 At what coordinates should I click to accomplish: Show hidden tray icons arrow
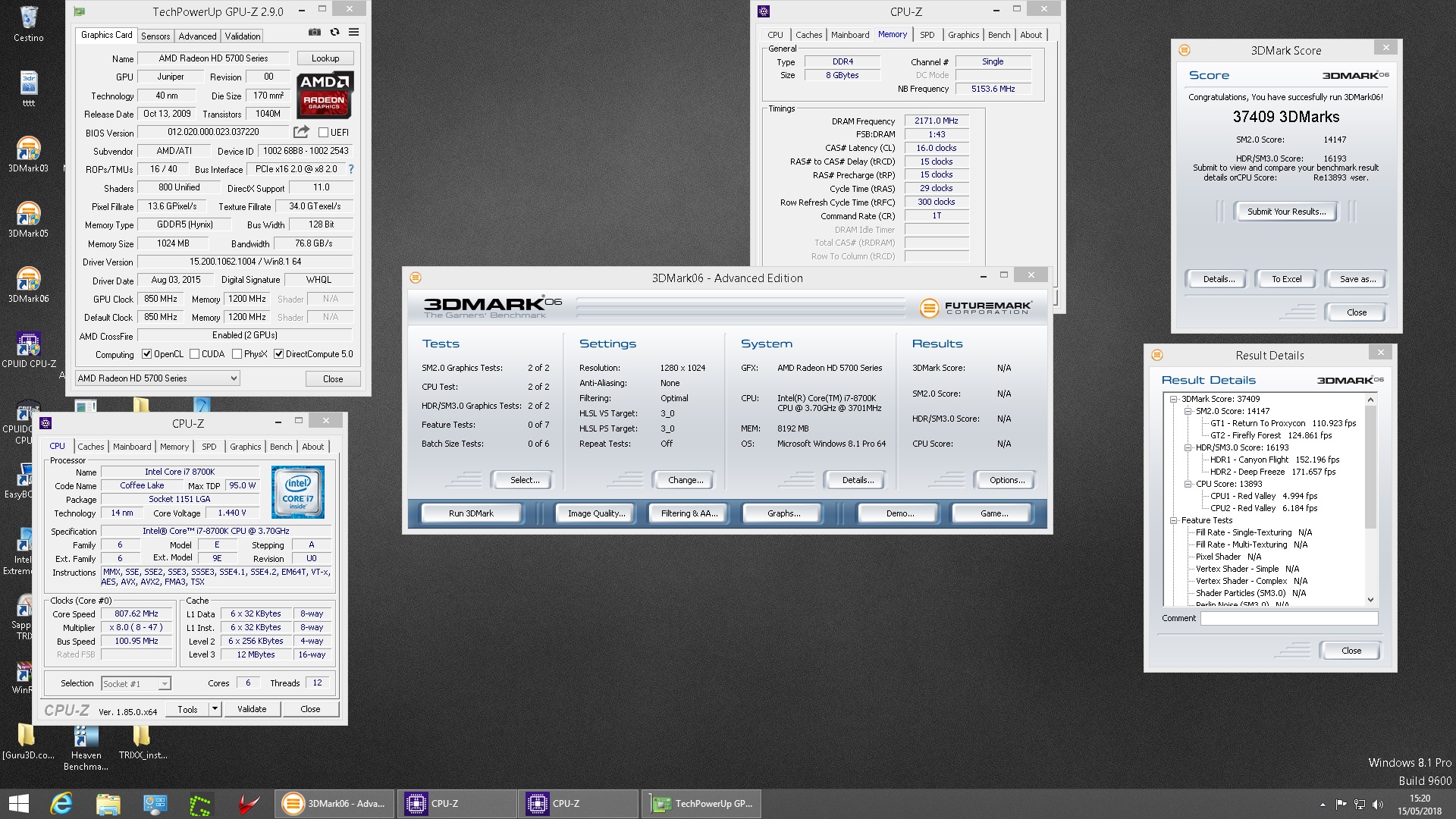(1323, 805)
